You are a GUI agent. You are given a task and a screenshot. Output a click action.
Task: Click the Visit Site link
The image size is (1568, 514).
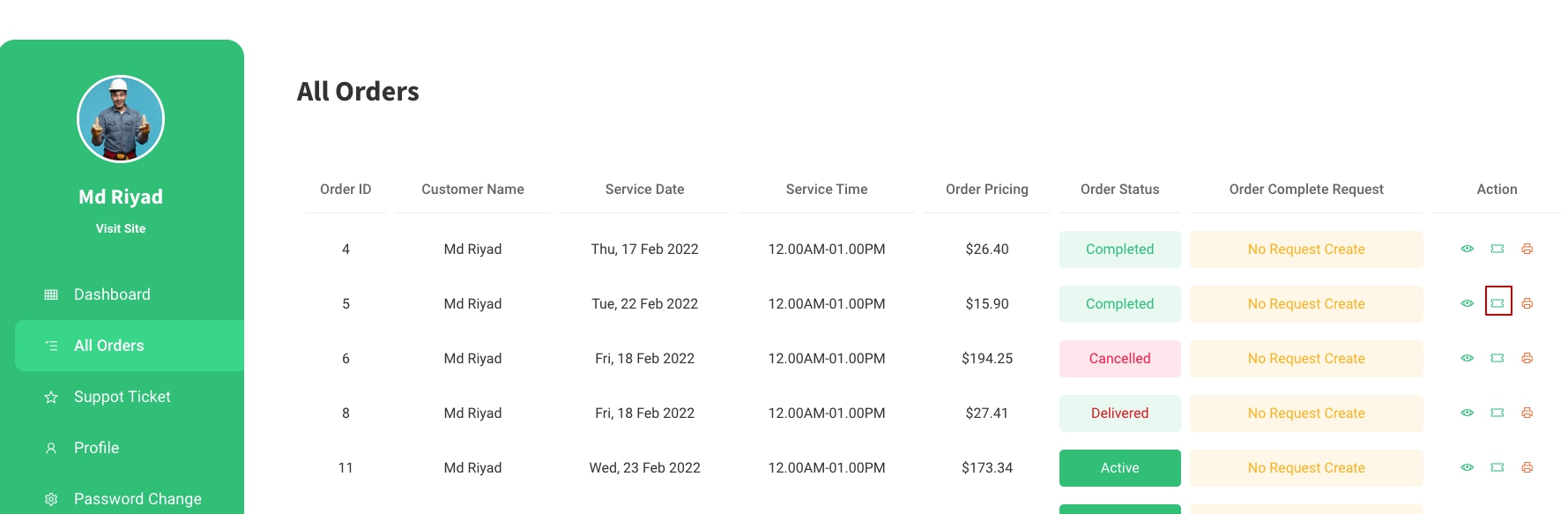click(121, 228)
